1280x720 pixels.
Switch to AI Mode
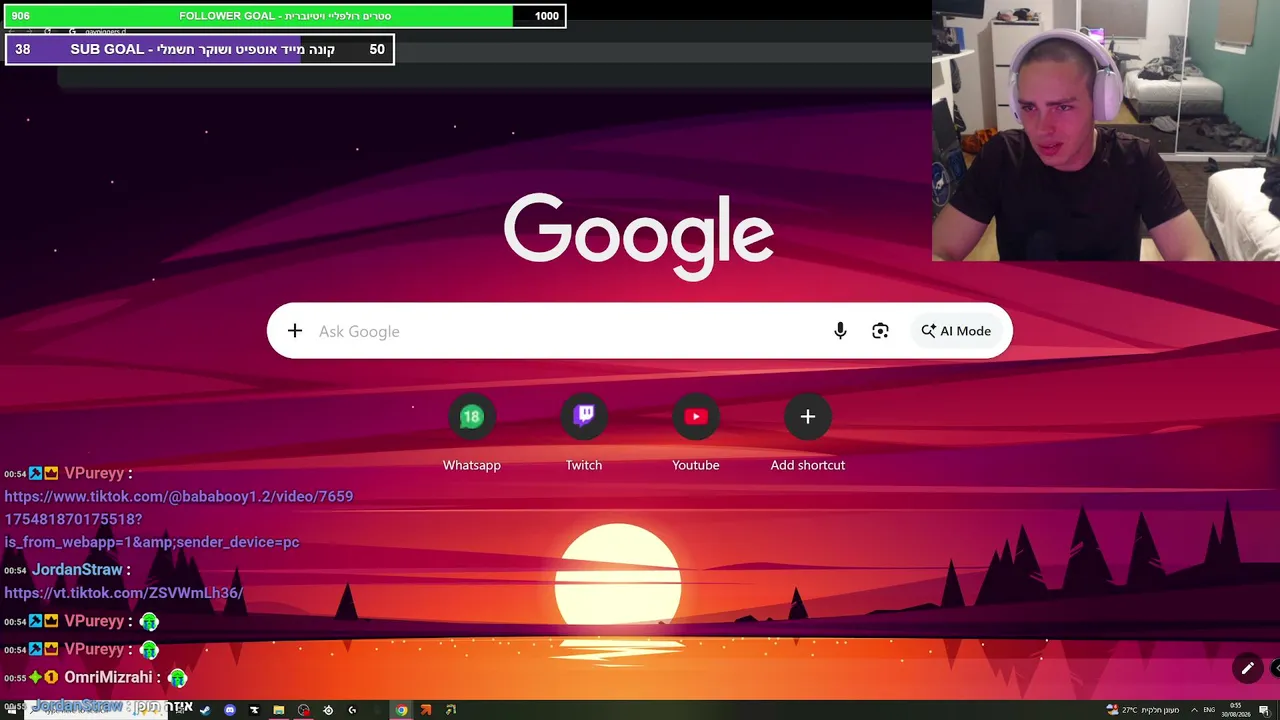(957, 331)
